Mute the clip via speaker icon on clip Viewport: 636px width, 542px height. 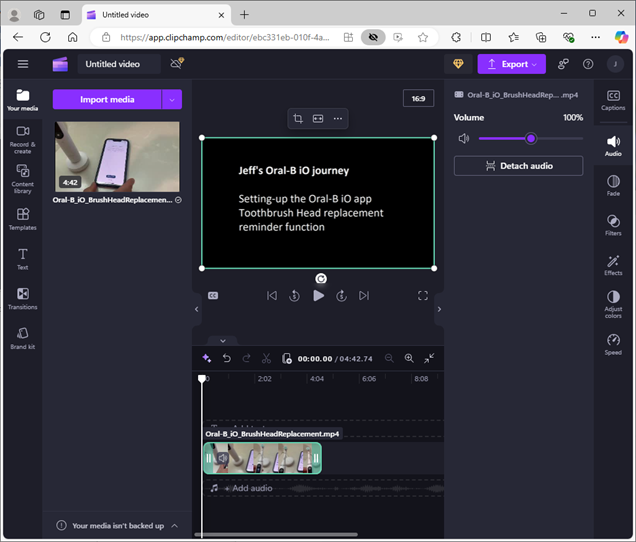[x=222, y=458]
